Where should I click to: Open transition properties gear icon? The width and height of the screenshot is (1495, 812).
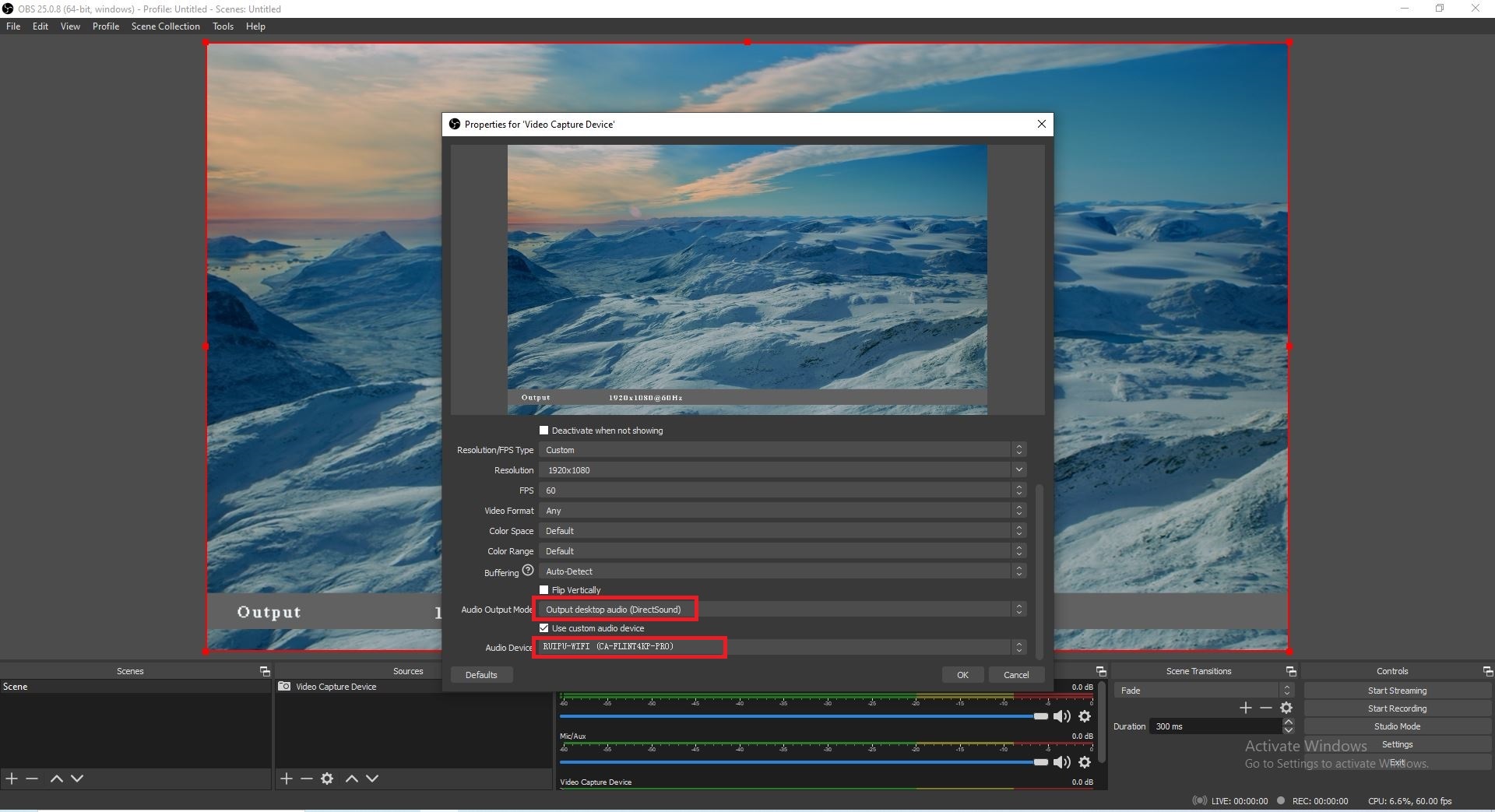(1286, 708)
